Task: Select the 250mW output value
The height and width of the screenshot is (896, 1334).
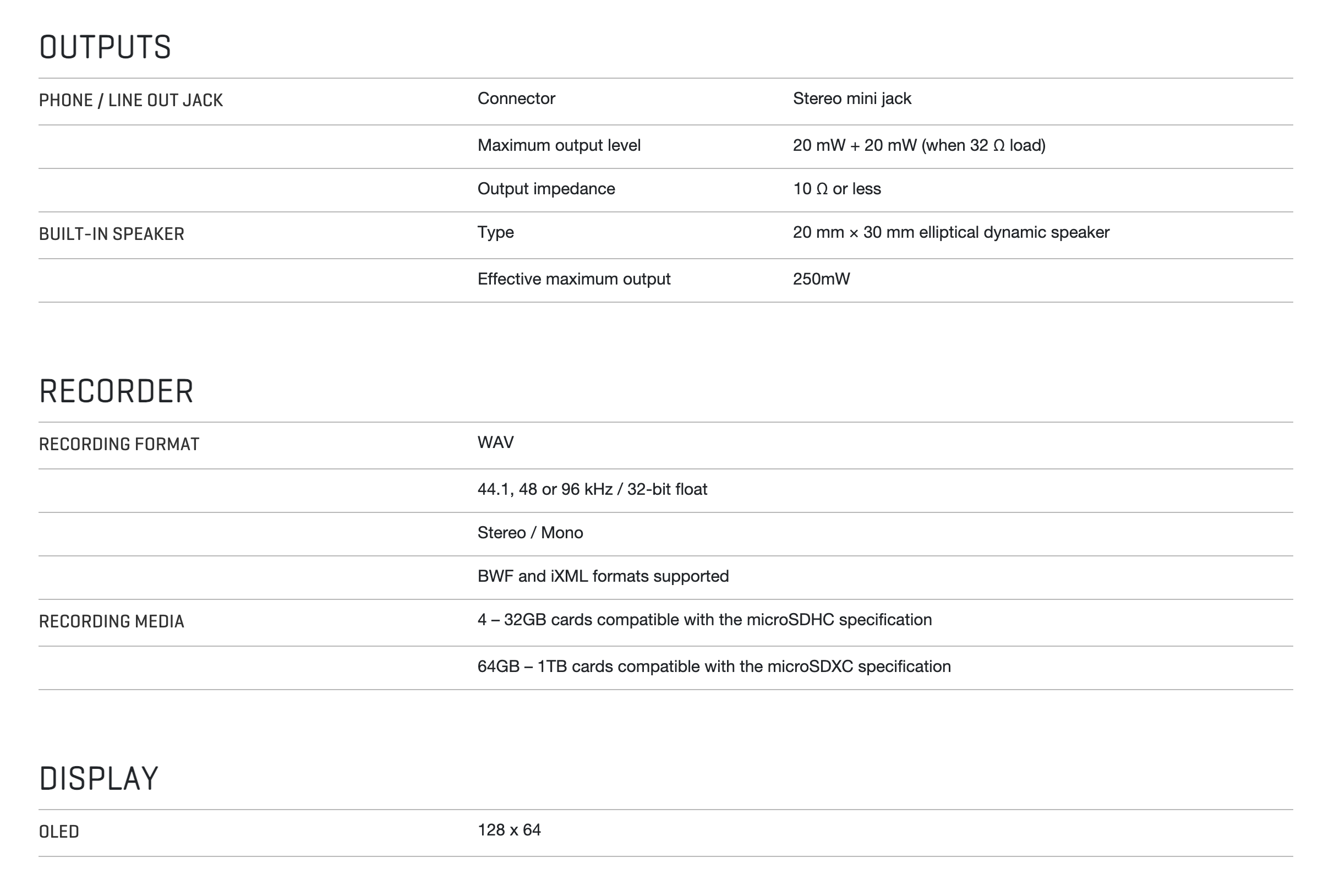Action: point(822,280)
